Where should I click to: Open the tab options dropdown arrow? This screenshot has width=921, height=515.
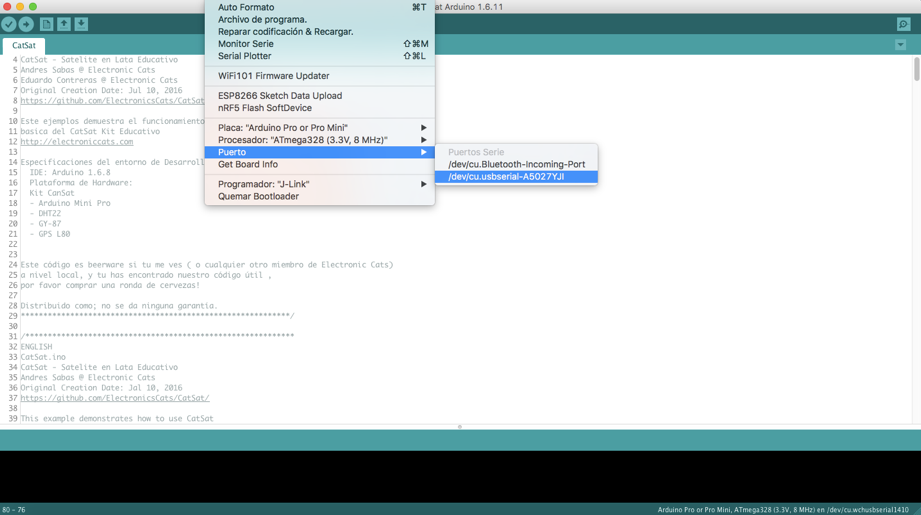click(x=900, y=45)
